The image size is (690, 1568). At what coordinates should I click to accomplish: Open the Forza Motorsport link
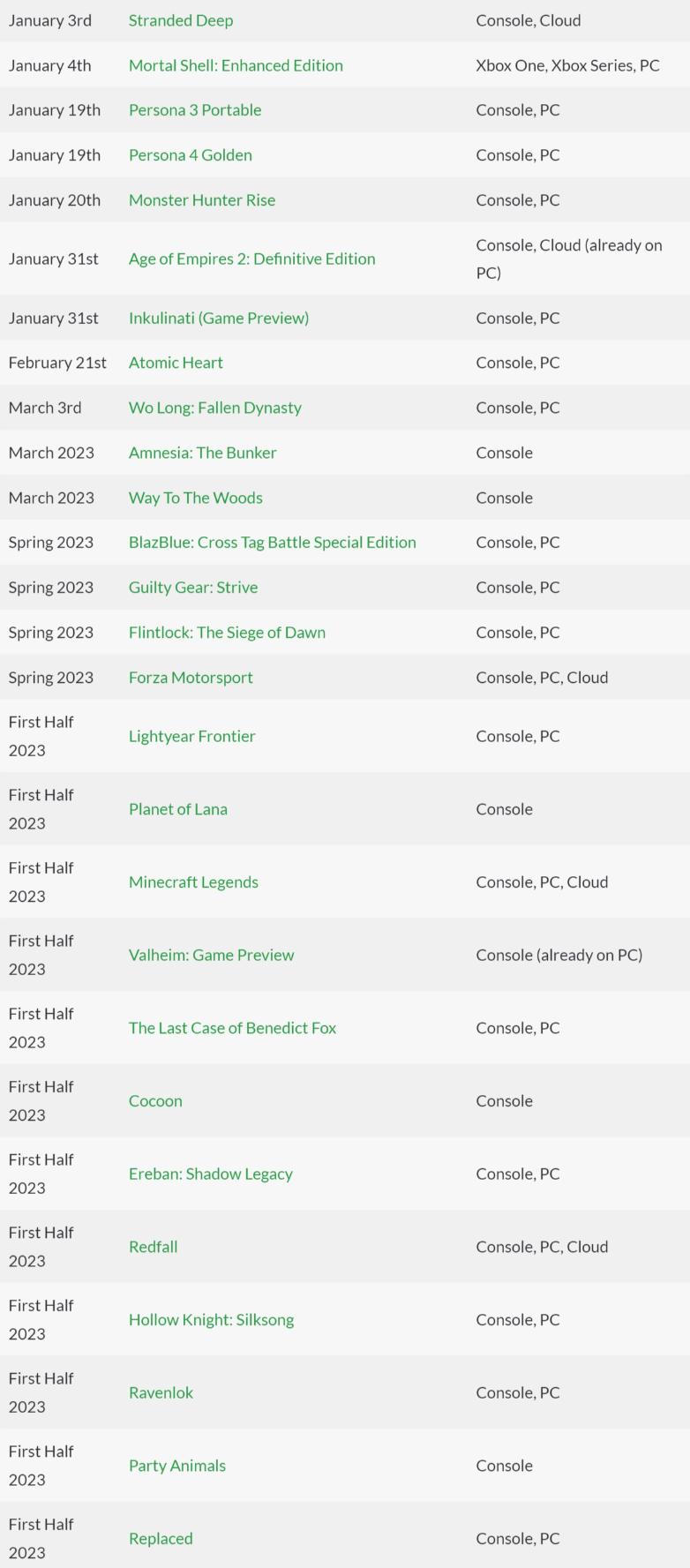191,678
